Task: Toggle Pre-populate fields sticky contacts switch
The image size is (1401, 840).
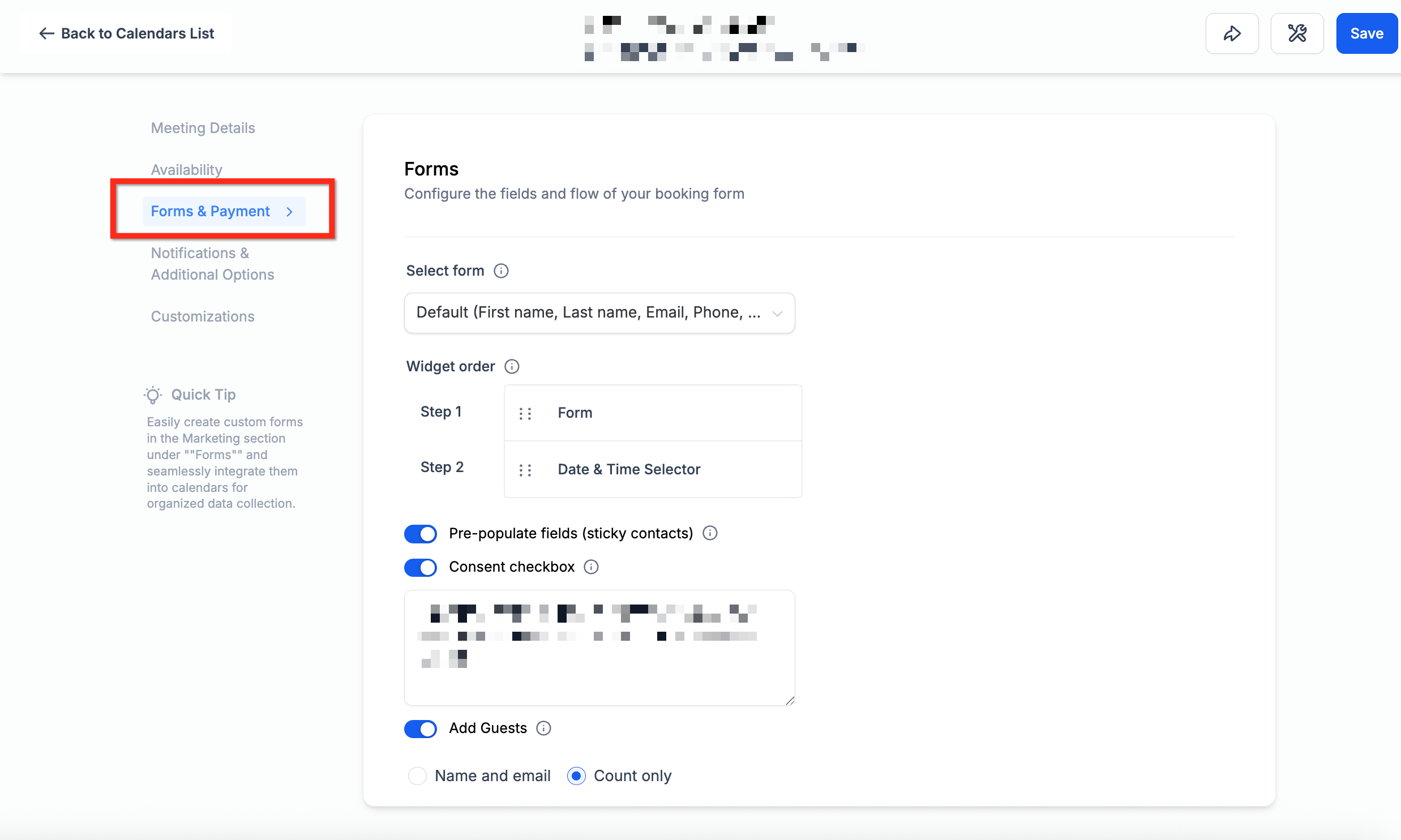Action: [421, 534]
